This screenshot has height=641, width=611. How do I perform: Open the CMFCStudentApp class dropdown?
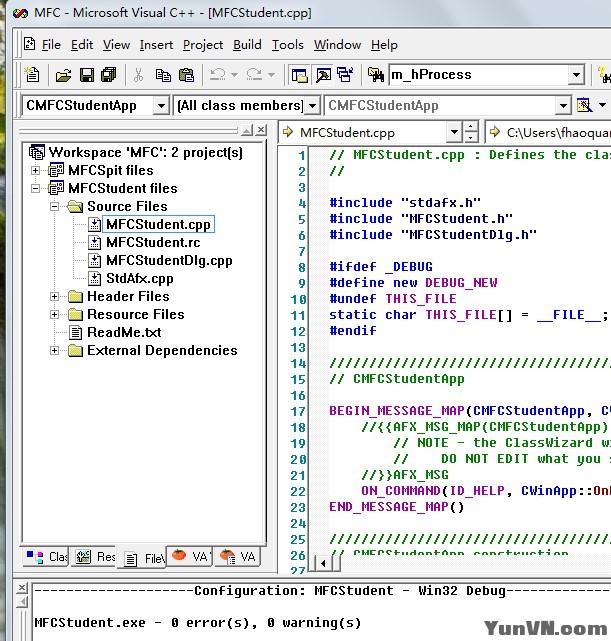point(161,106)
